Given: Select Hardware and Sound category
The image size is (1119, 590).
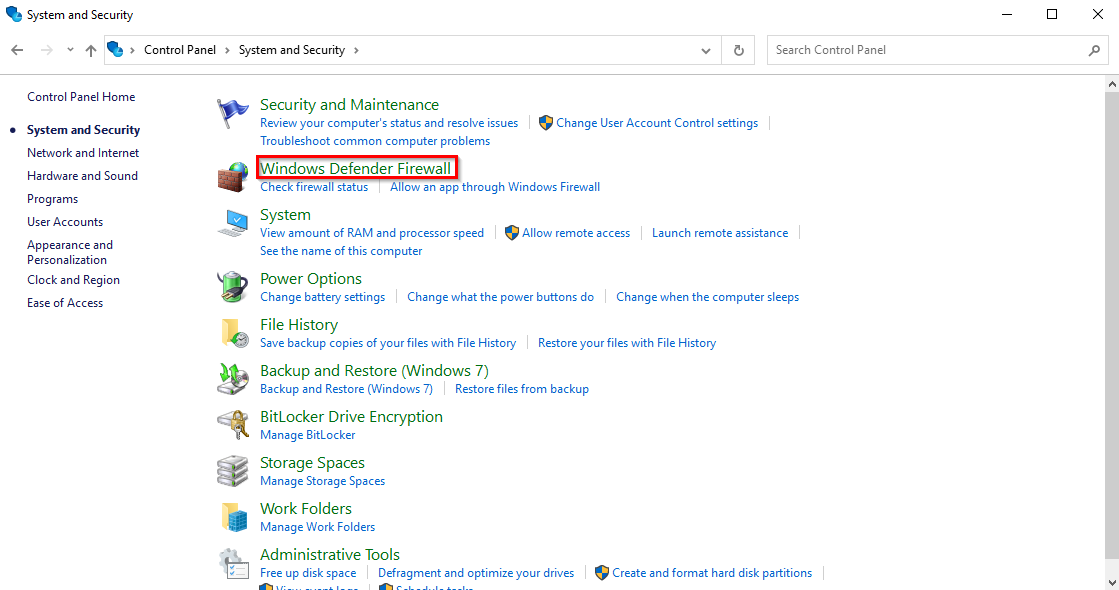Looking at the screenshot, I should click(x=82, y=176).
